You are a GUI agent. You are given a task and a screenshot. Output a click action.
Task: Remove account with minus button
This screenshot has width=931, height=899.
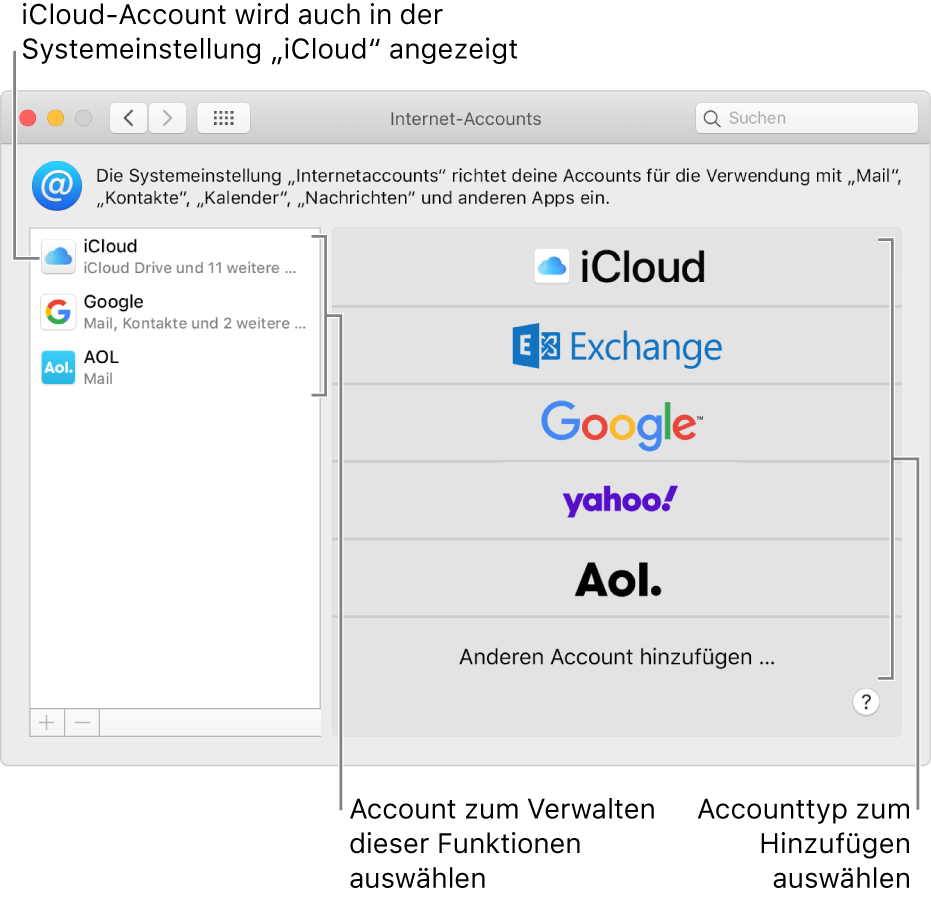point(83,723)
